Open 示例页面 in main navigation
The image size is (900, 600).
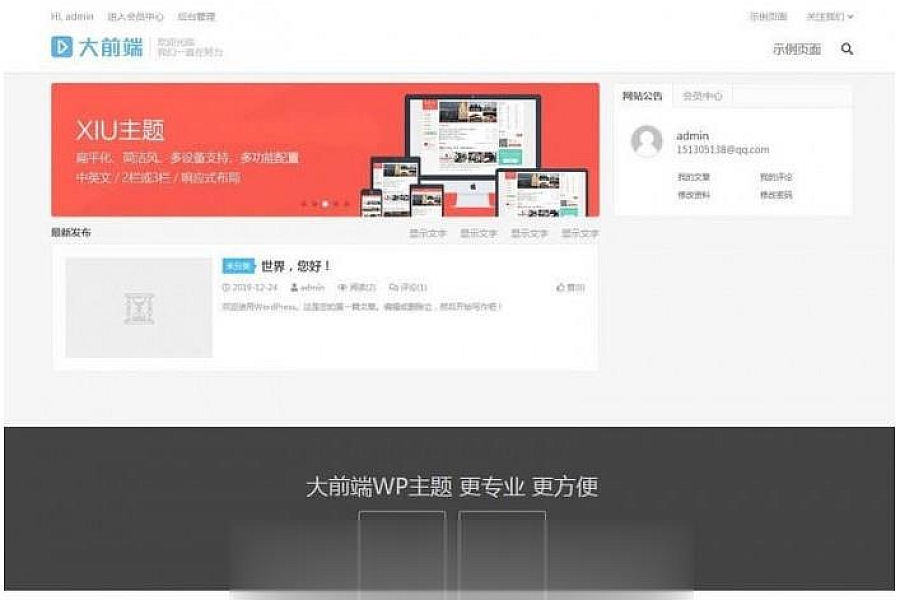(797, 49)
